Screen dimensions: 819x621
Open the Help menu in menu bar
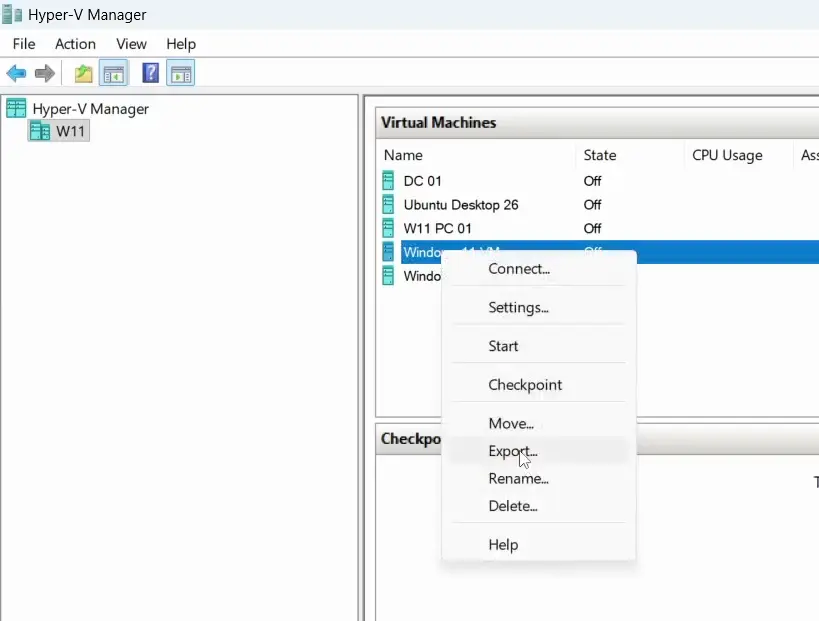pyautogui.click(x=181, y=44)
